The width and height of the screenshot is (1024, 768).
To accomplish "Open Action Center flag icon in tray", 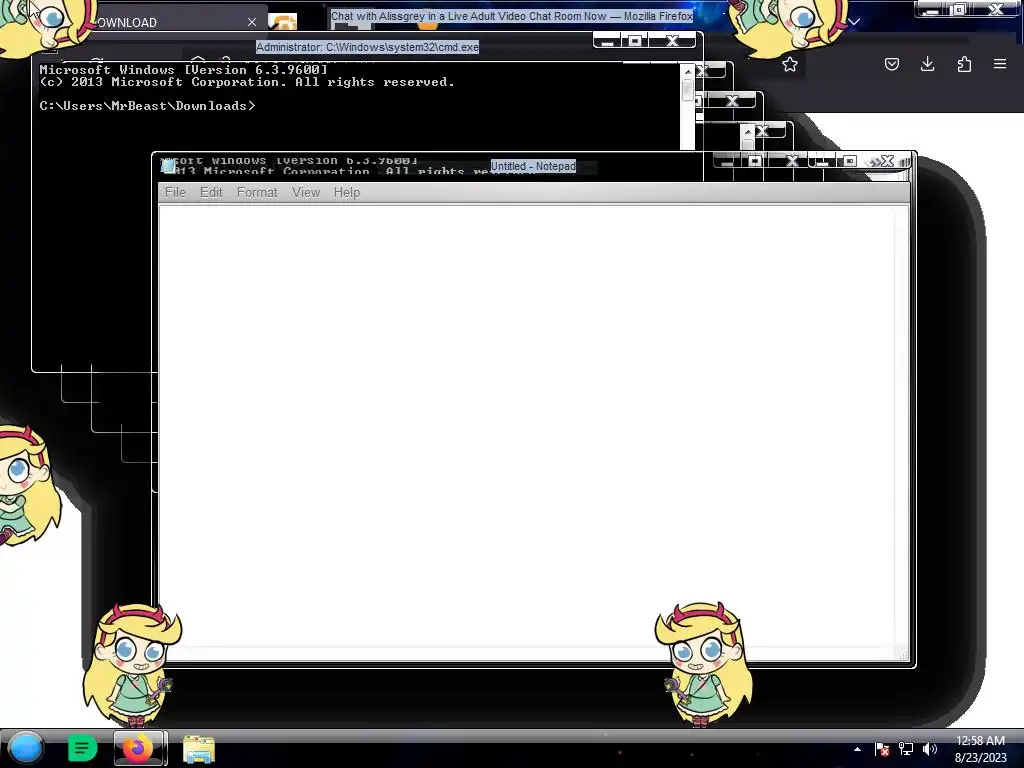I will [882, 749].
